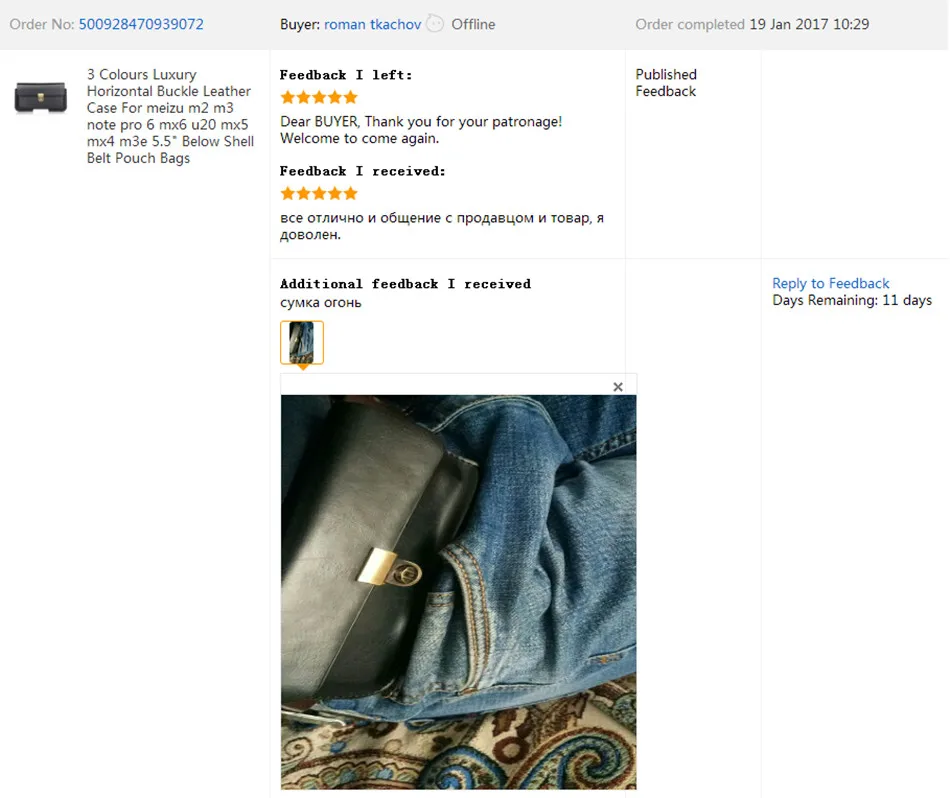Click third star of Feedback I received rating
This screenshot has width=950, height=798.
pos(319,193)
